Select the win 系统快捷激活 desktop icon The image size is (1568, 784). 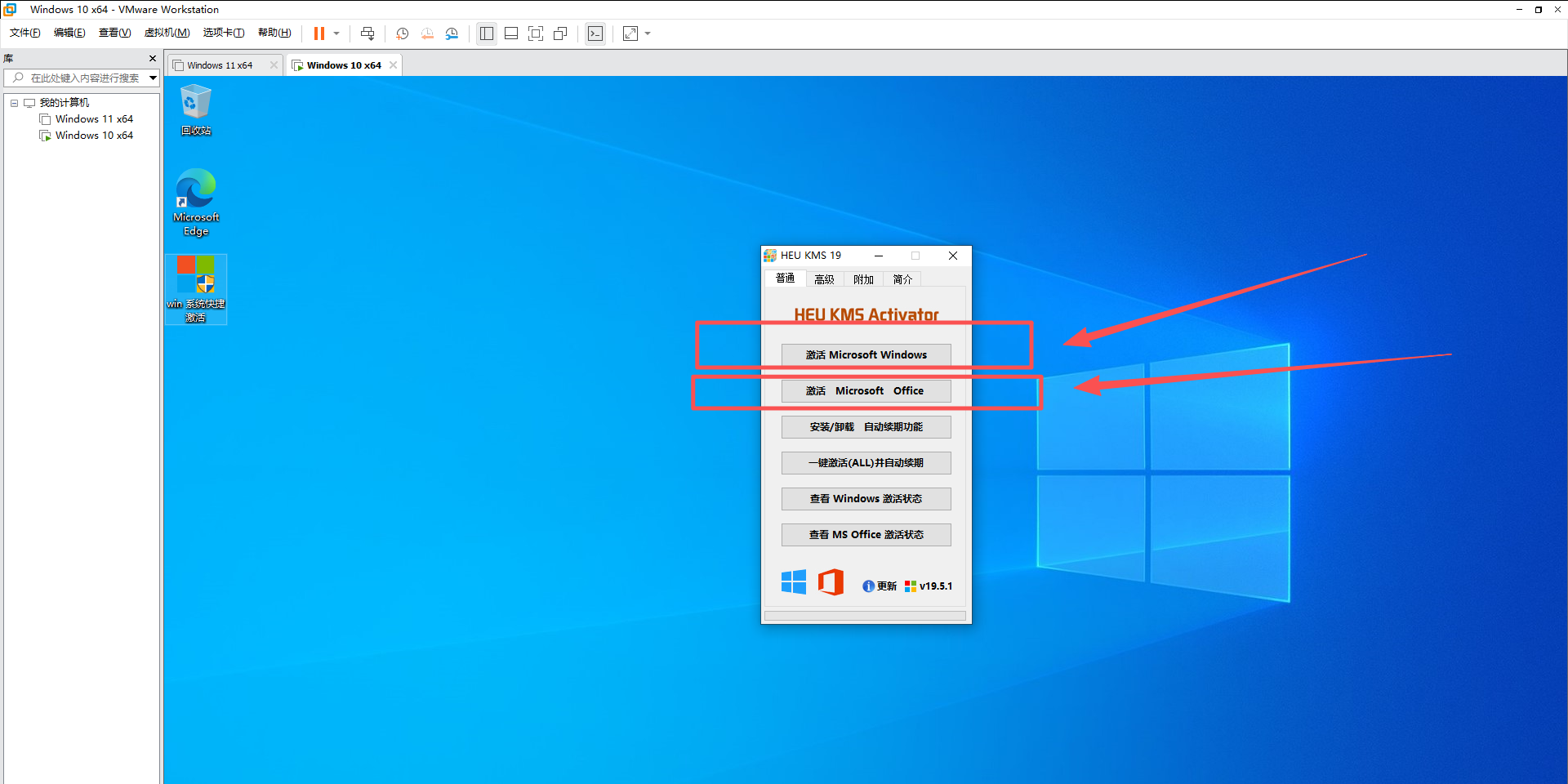[x=196, y=289]
